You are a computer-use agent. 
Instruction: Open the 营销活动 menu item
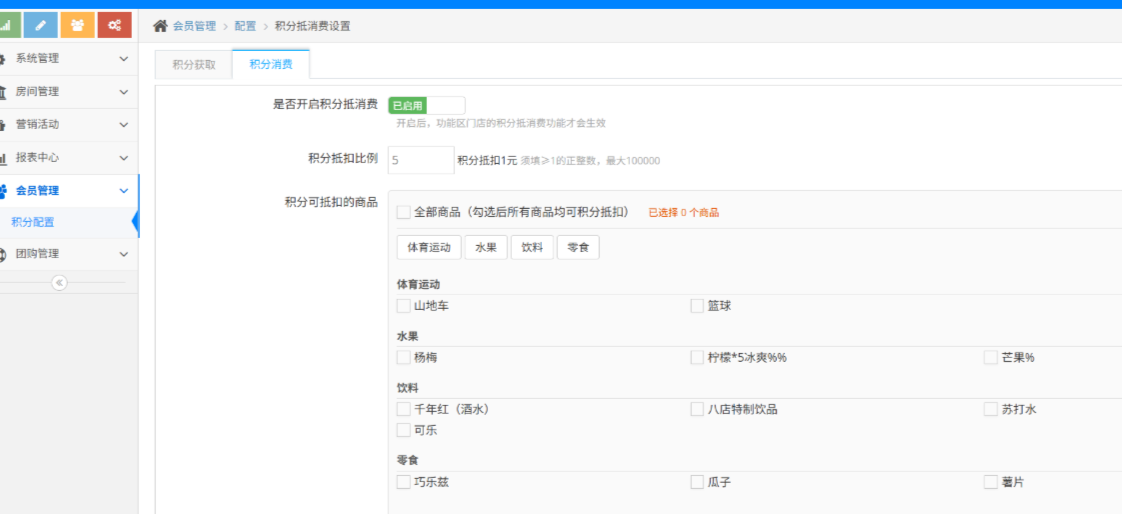pyautogui.click(x=69, y=125)
